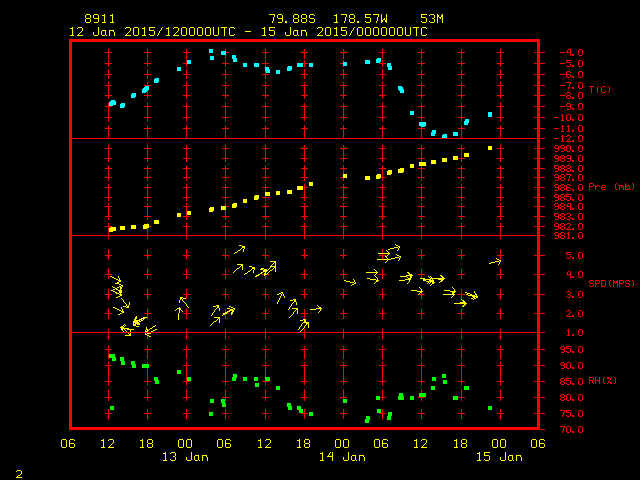Click the 988.0 pressure tick value

569,169
